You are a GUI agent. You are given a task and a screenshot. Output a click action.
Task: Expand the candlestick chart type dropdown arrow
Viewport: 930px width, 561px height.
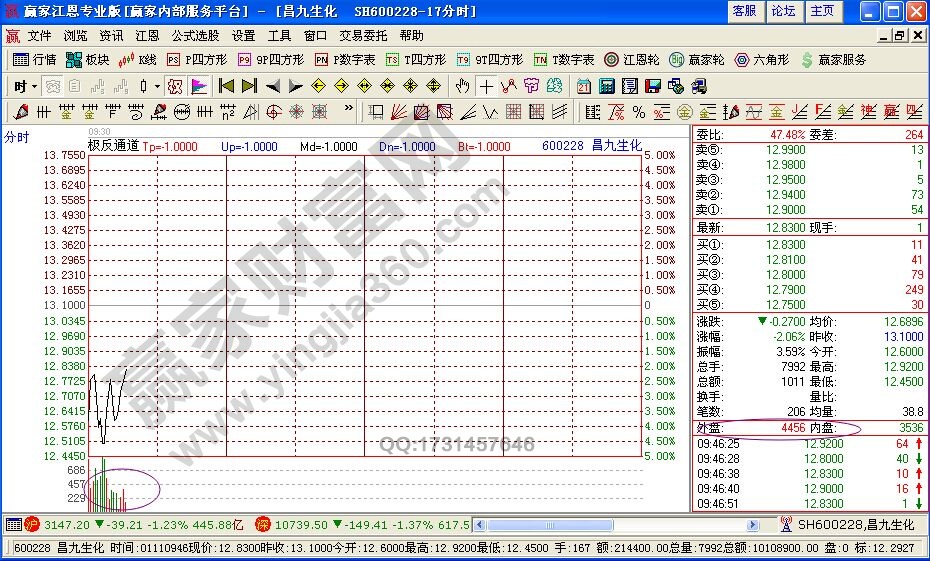coord(157,86)
